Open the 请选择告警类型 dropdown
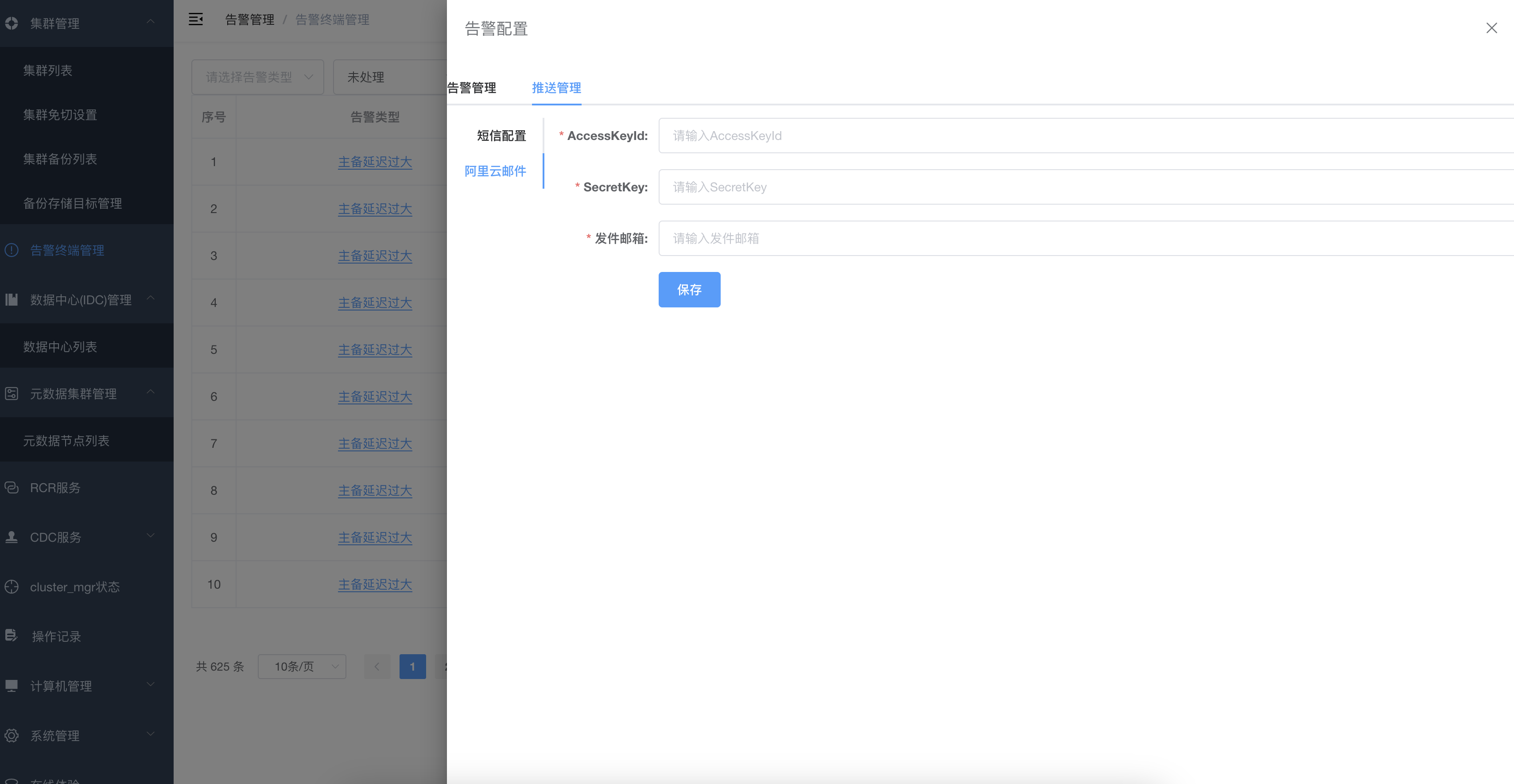Viewport: 1514px width, 784px height. (x=257, y=77)
